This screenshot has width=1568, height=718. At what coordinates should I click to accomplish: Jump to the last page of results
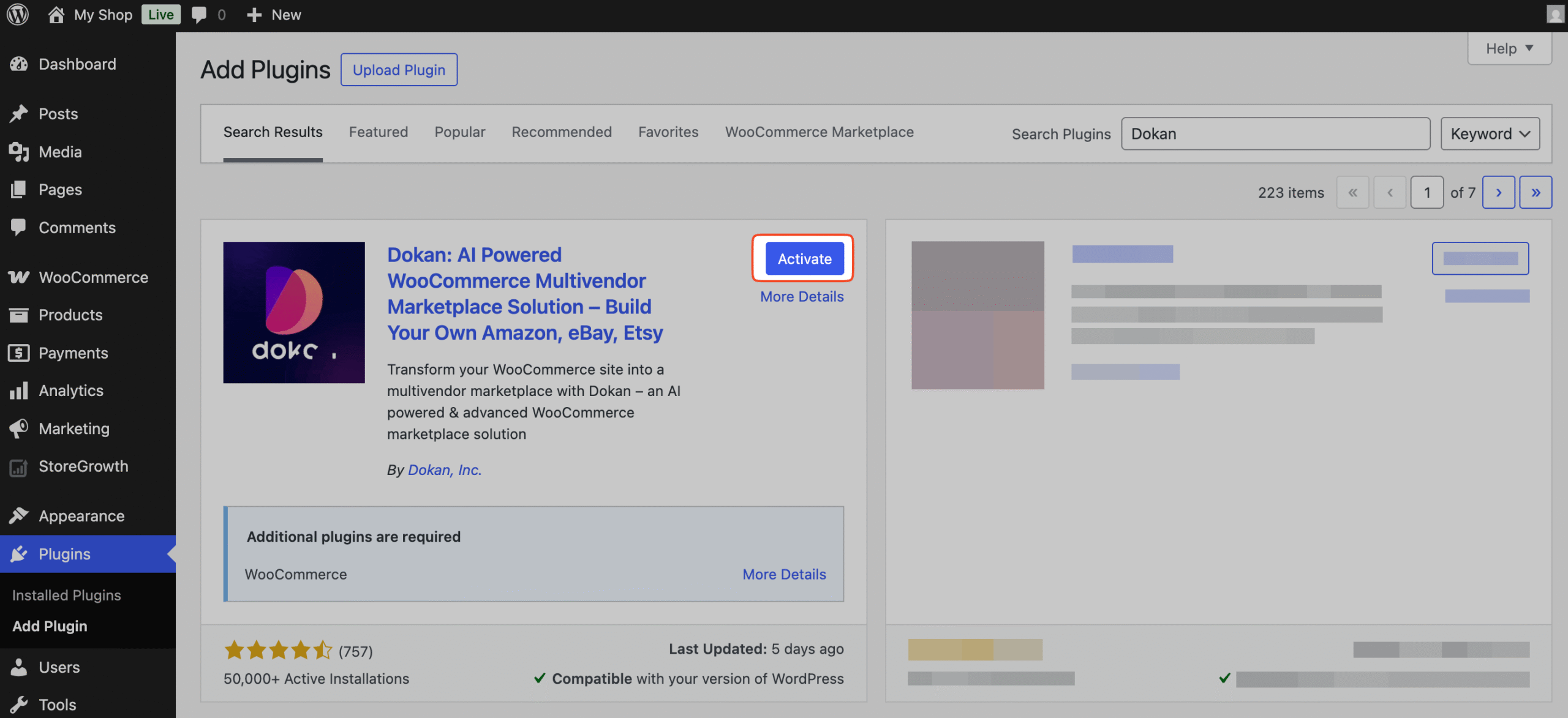click(x=1536, y=192)
